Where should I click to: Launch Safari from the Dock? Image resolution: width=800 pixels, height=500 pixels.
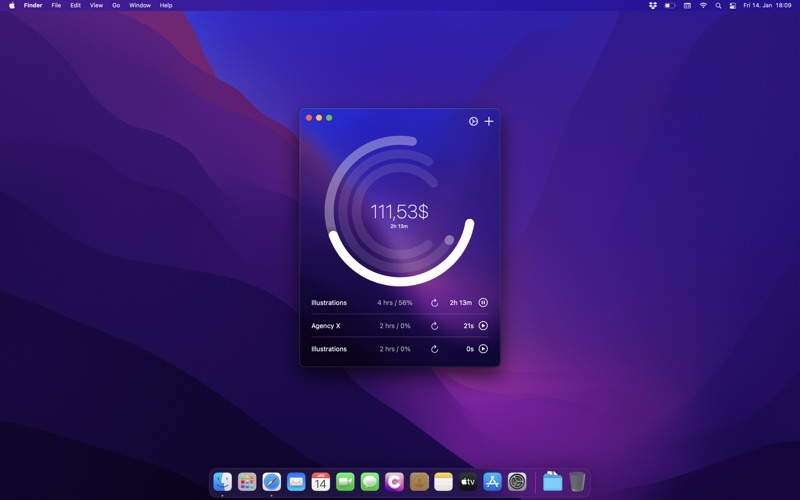click(x=271, y=481)
